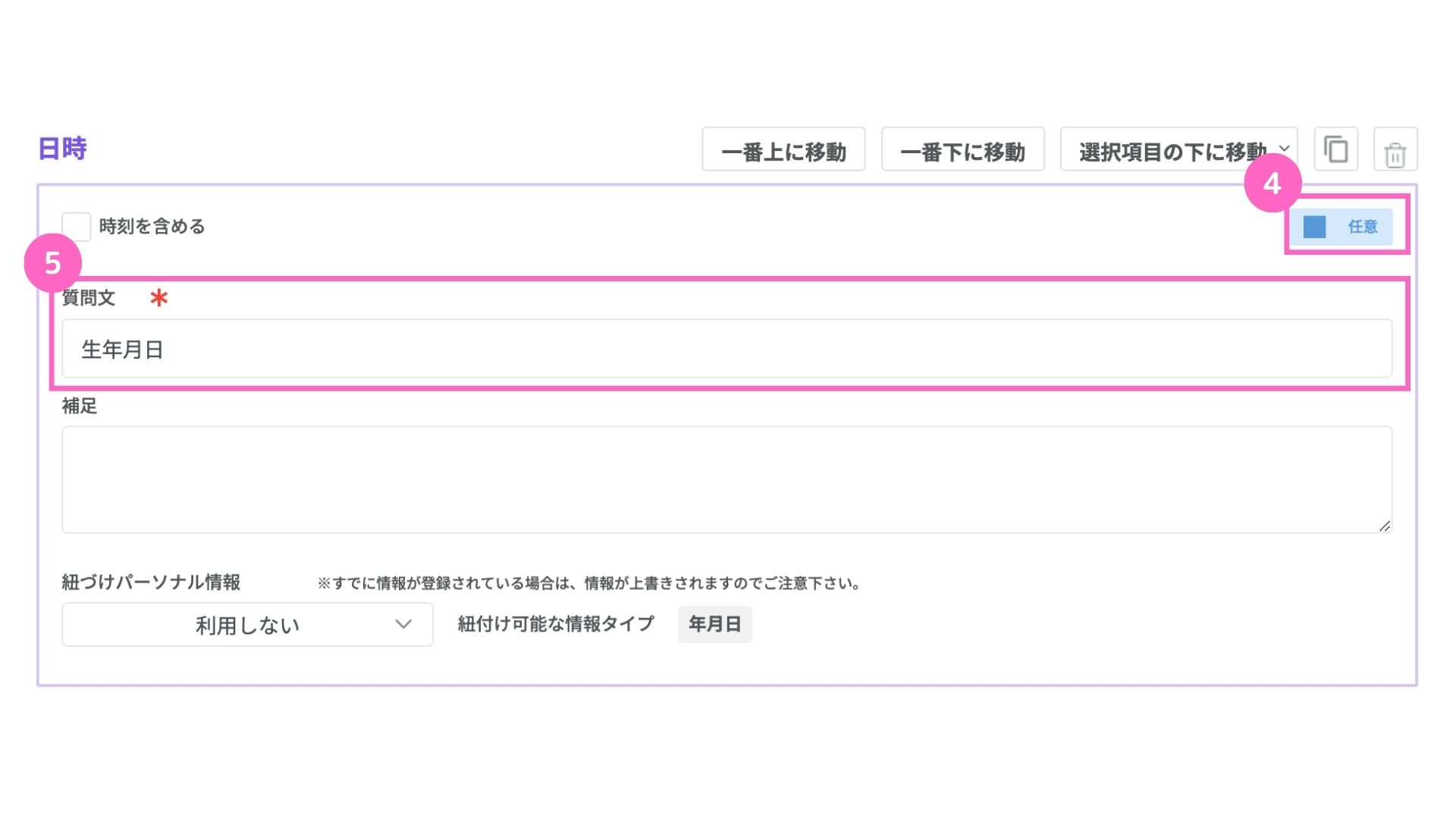Click the 紐づけパーソナル情報 label

[151, 582]
